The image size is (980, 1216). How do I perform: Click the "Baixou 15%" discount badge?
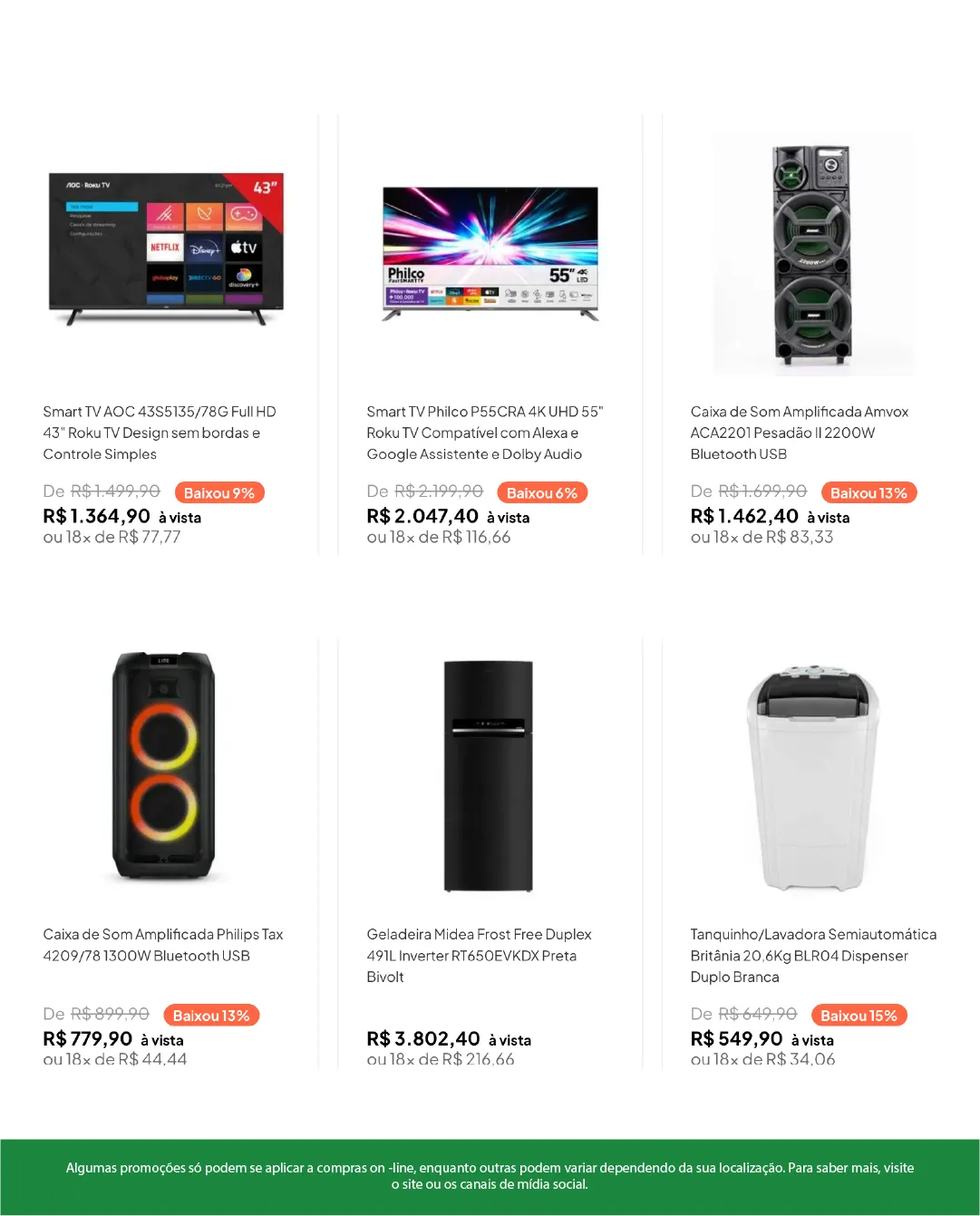(x=859, y=1016)
